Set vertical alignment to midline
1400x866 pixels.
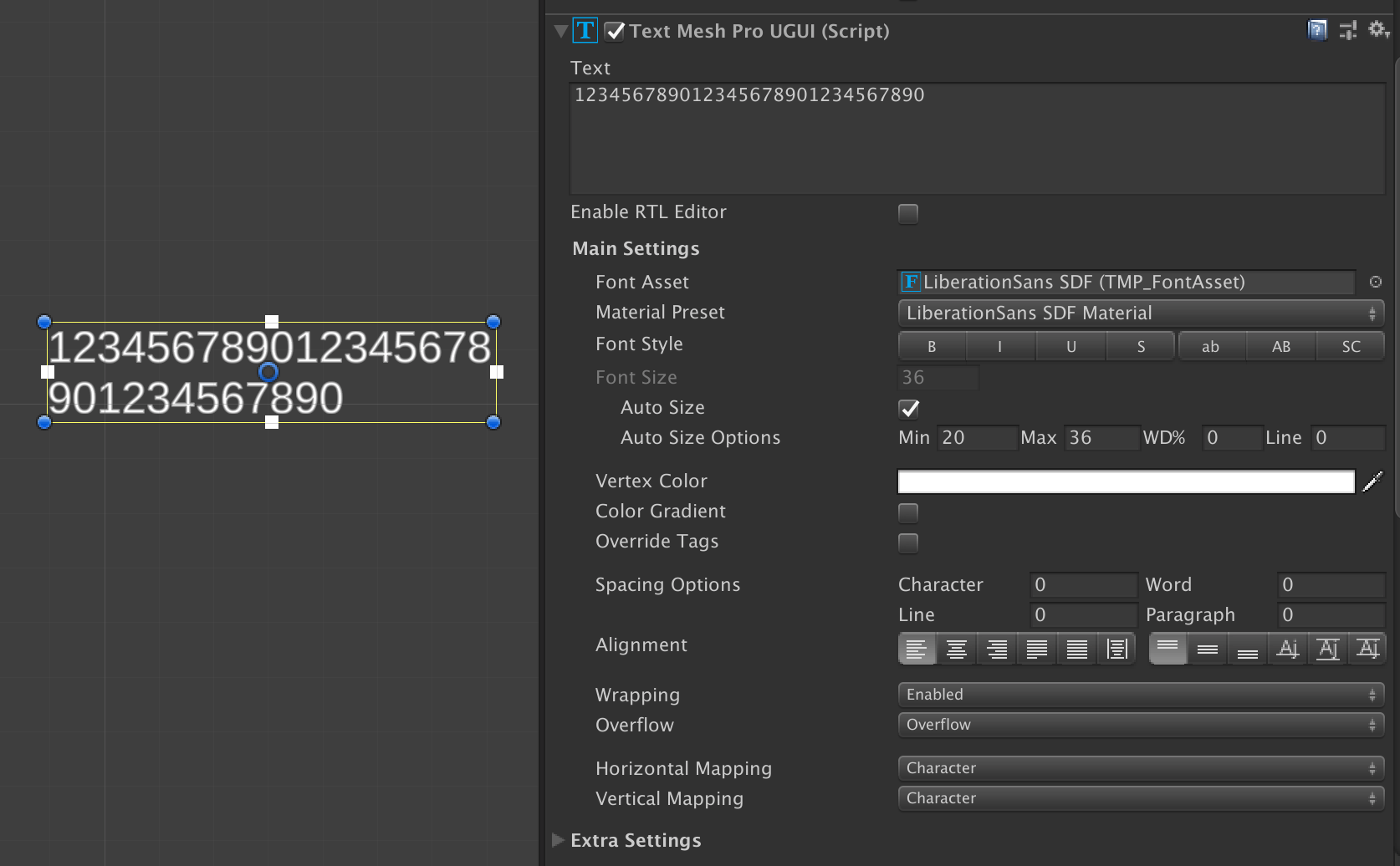[x=1328, y=649]
